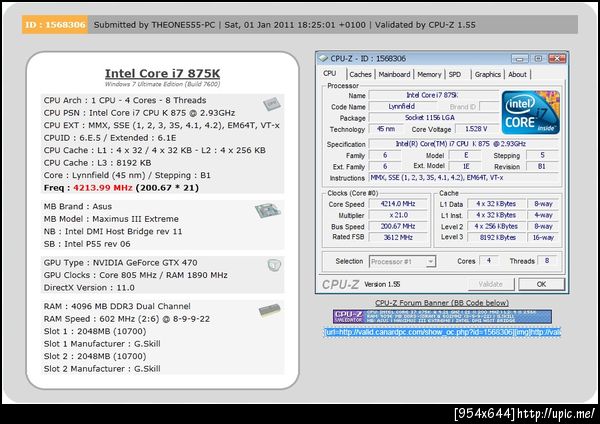Viewport: 600px width, 424px height.
Task: Click the Multiplier value x 21.0
Action: 398,215
